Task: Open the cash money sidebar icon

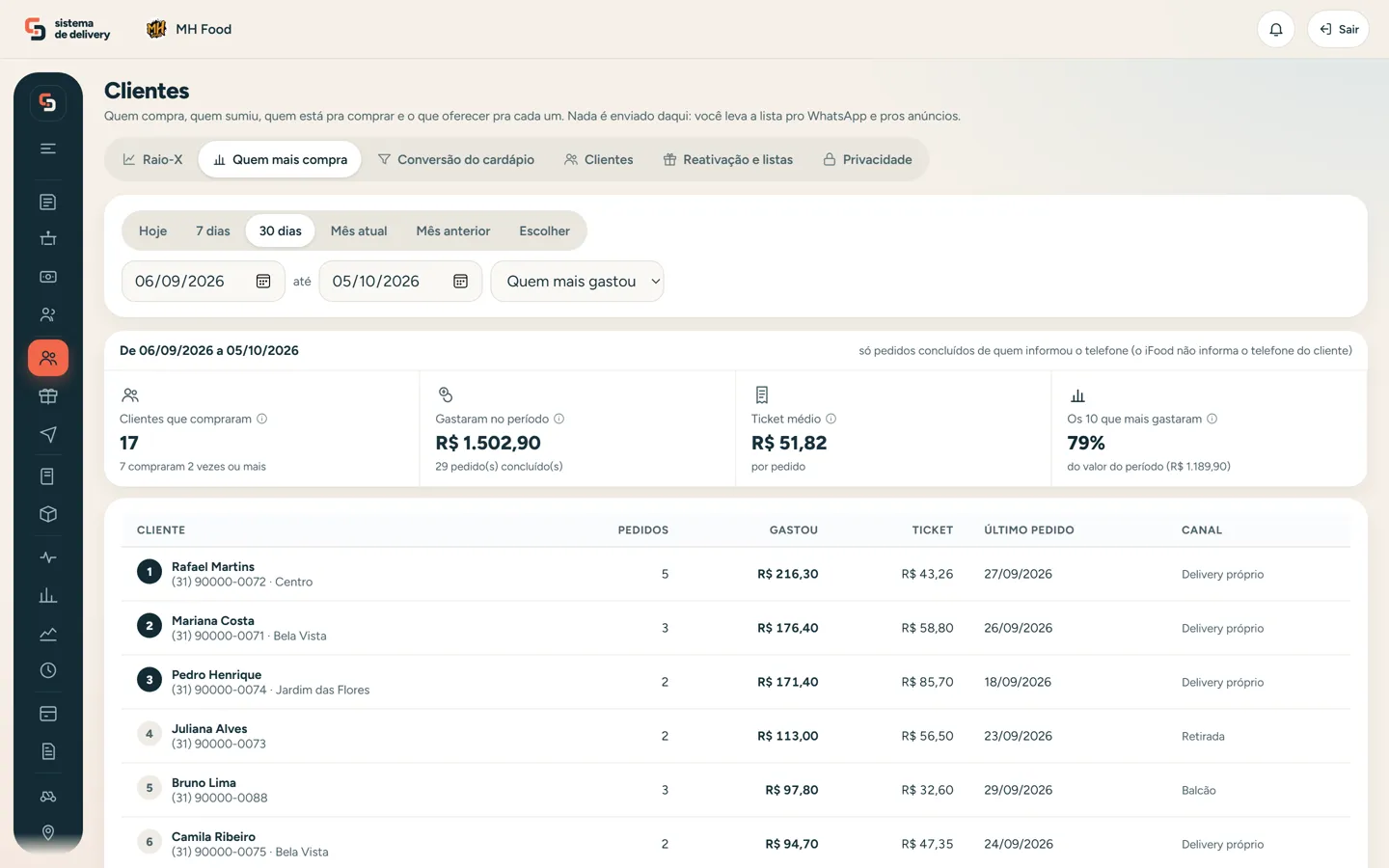Action: [48, 277]
